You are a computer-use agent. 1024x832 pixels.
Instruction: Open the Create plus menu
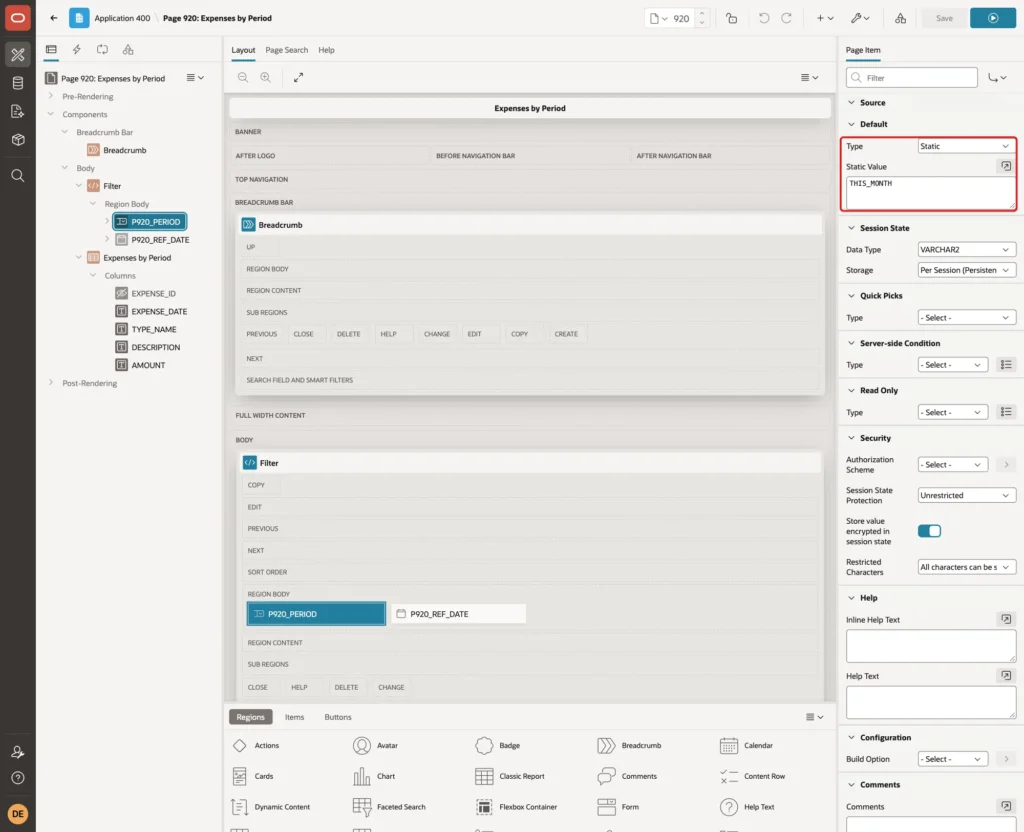click(825, 18)
